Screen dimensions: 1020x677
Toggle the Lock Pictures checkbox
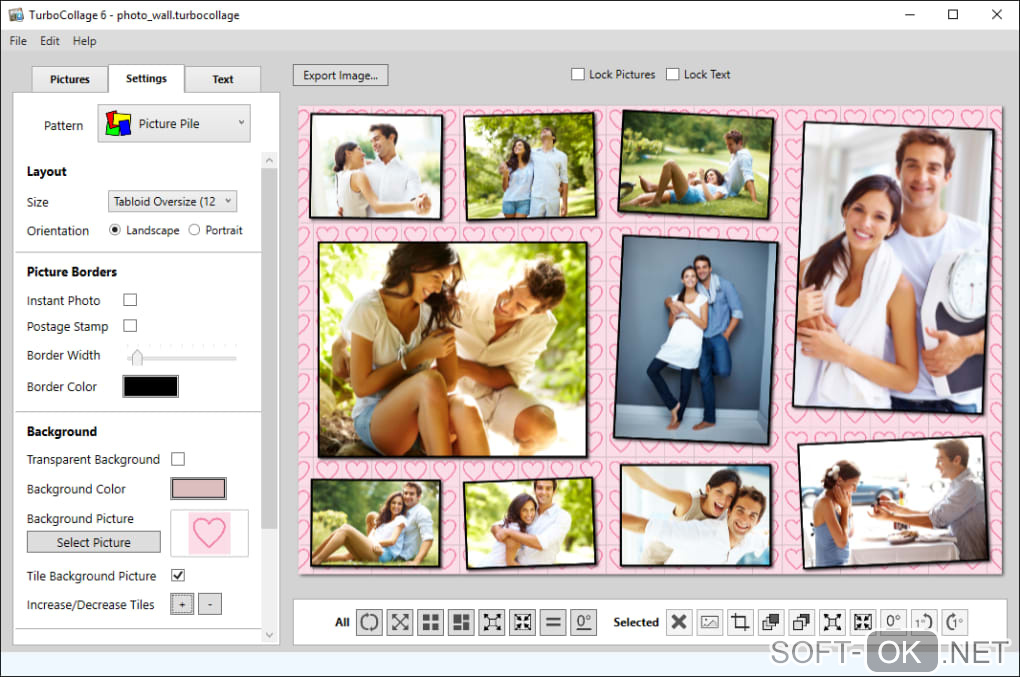click(x=578, y=74)
